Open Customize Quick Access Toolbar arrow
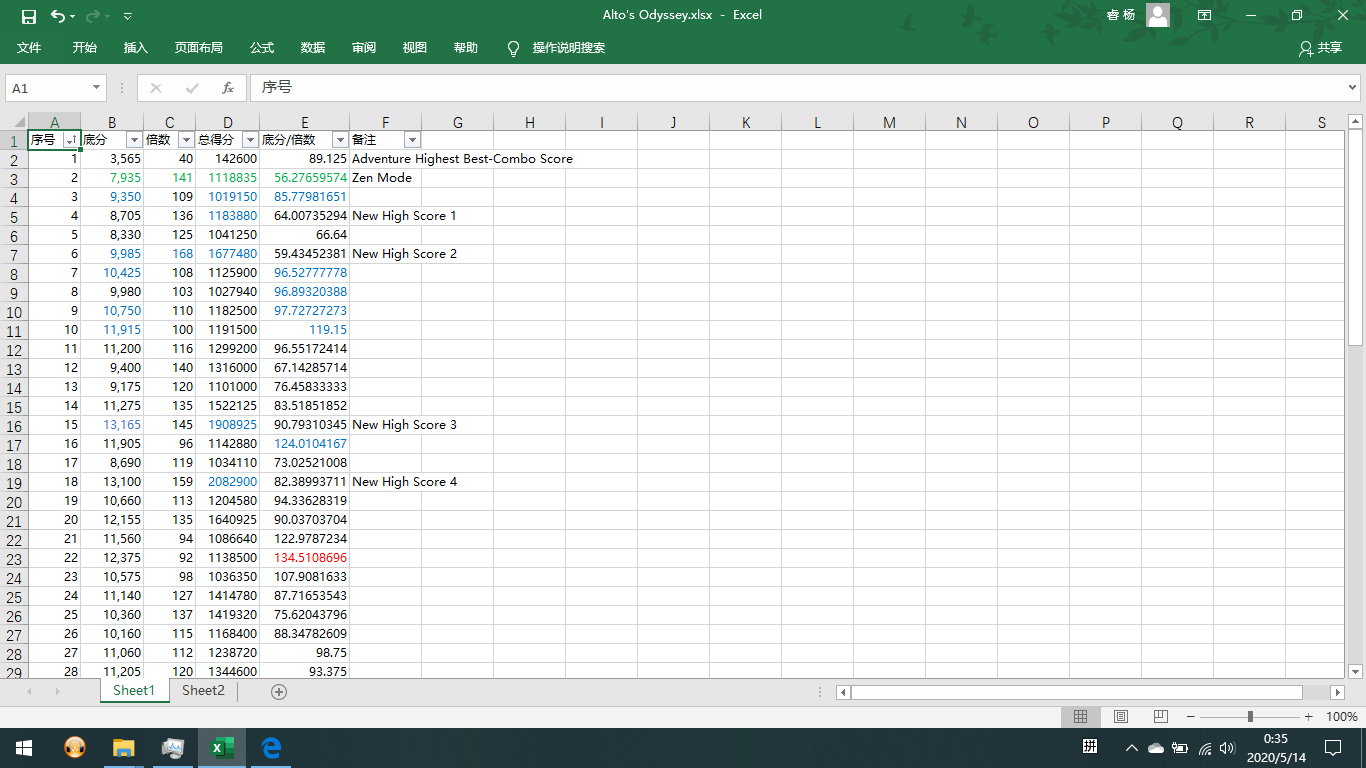This screenshot has width=1366, height=768. coord(127,17)
